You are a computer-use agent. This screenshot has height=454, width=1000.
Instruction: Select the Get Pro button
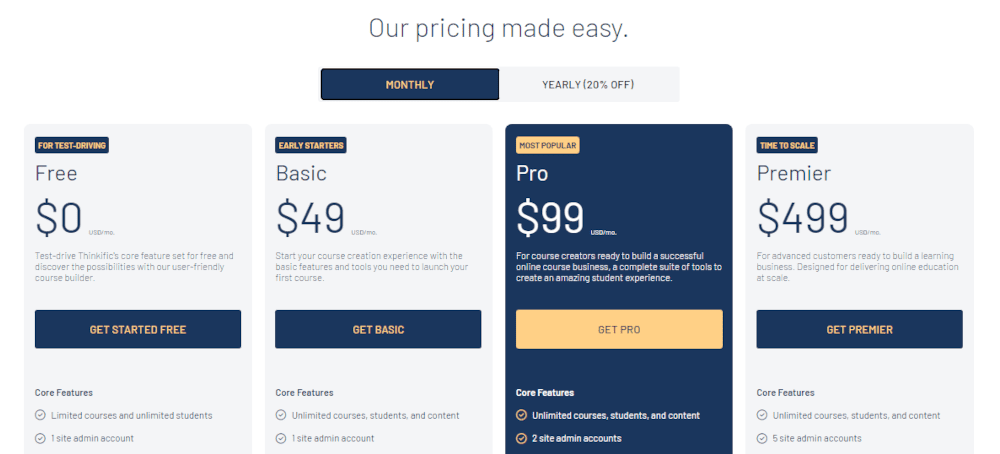(x=619, y=329)
